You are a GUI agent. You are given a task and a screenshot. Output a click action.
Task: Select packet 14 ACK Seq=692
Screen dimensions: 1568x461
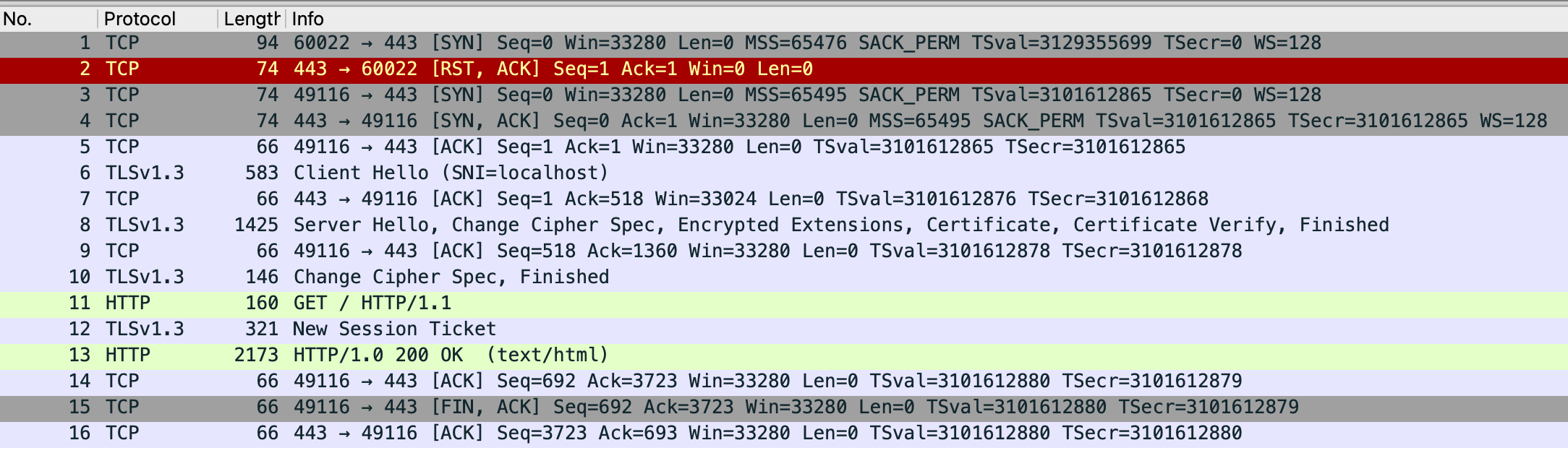[784, 382]
